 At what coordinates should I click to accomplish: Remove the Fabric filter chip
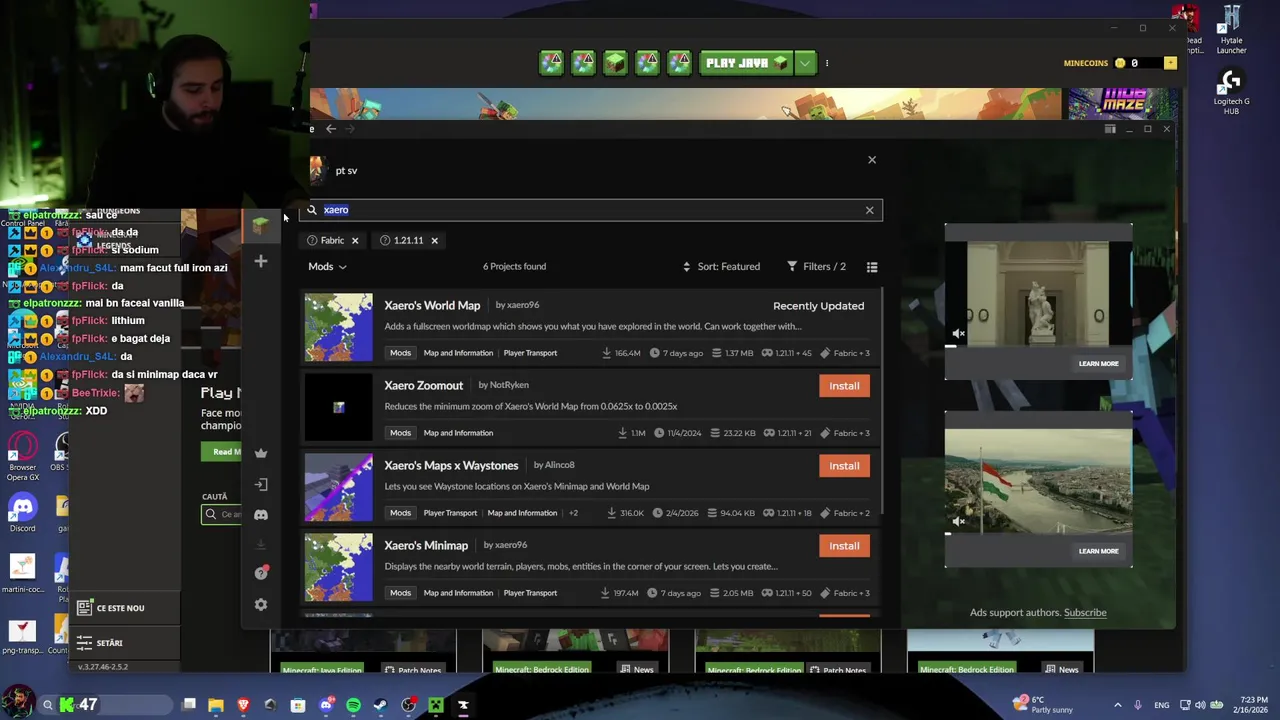click(x=354, y=241)
